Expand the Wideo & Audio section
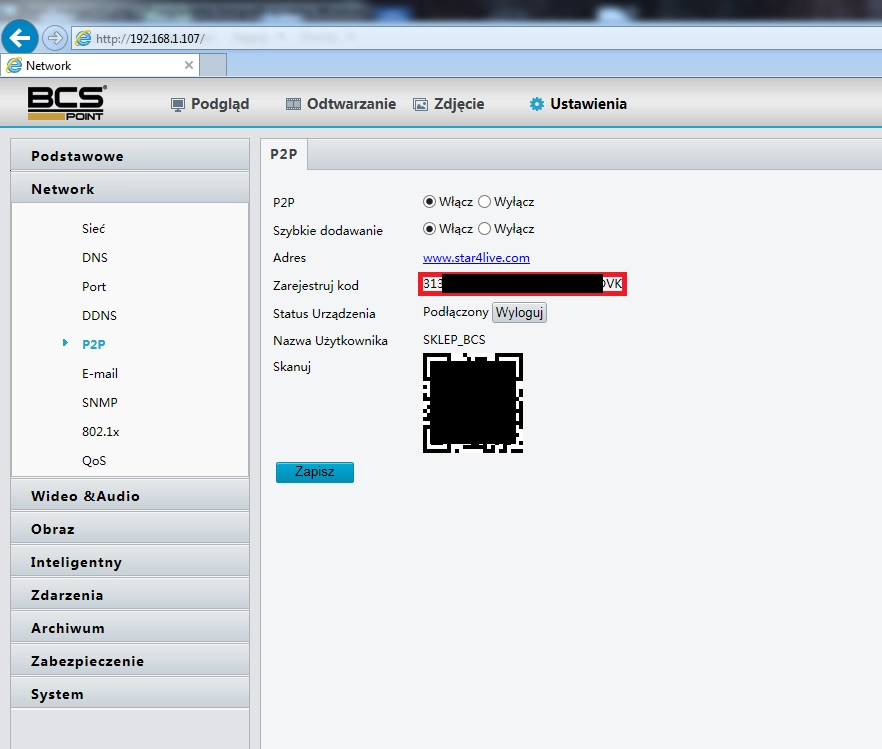The width and height of the screenshot is (882, 749). pos(130,496)
